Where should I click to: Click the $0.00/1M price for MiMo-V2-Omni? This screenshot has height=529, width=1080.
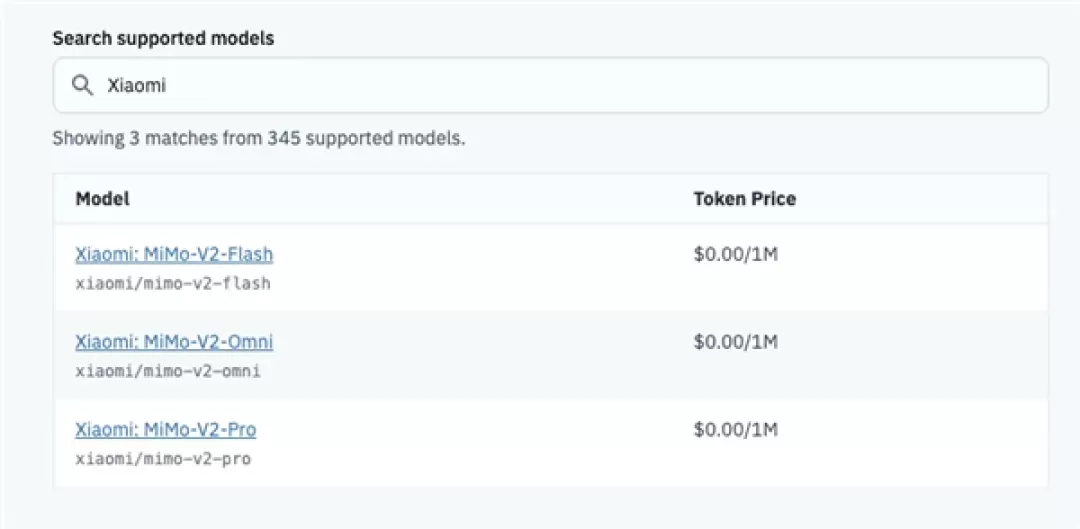736,342
